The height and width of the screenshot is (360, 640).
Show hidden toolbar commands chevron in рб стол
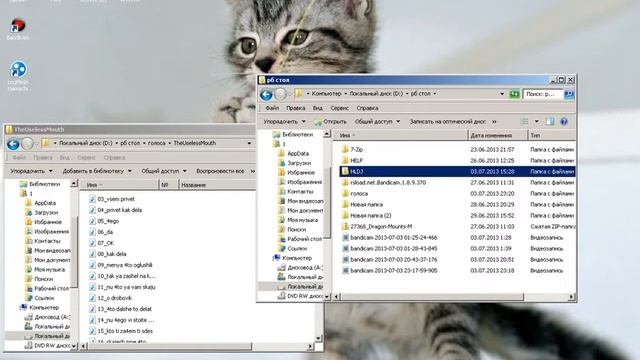[x=494, y=122]
